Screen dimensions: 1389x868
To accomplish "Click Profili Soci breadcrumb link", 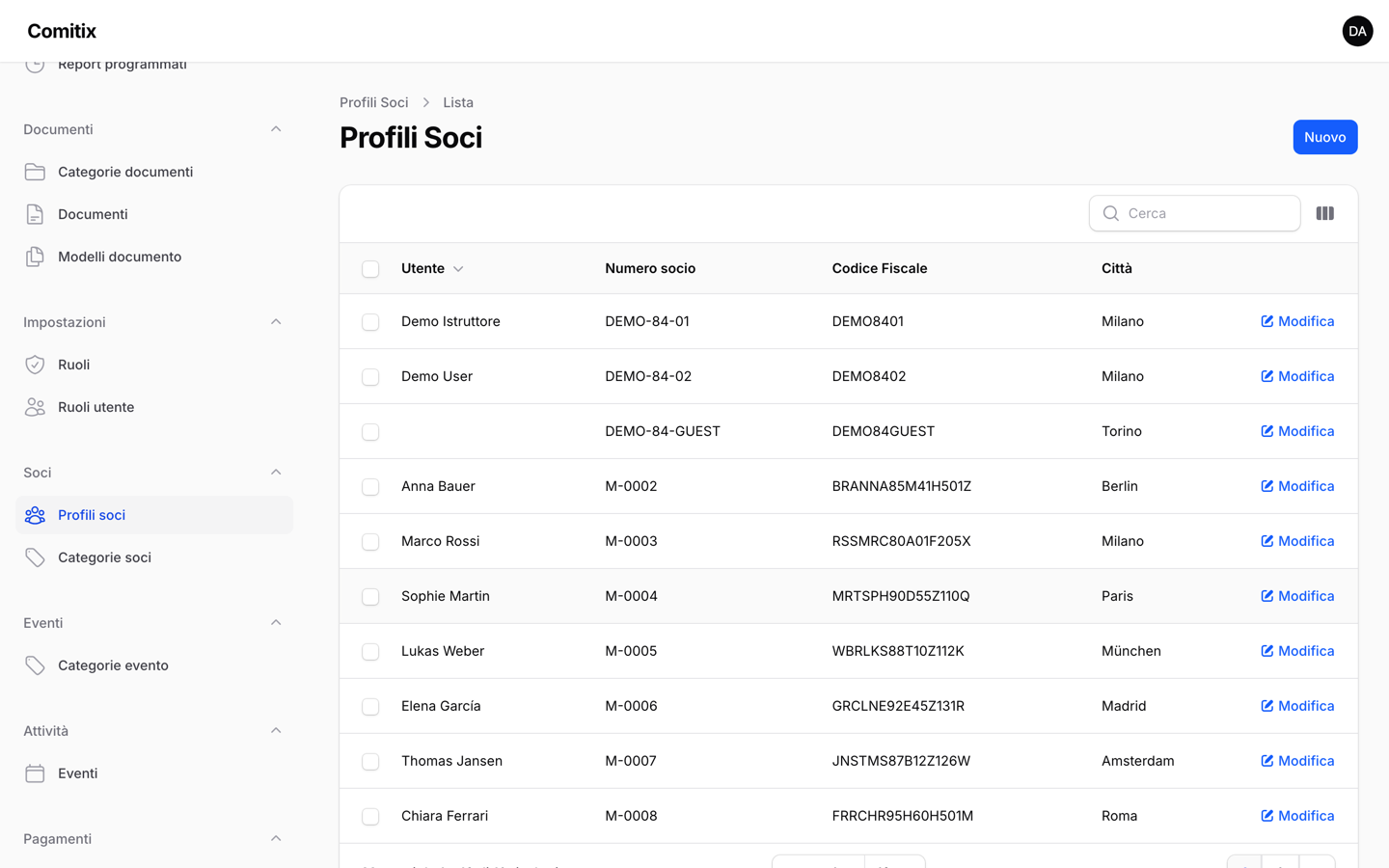I will [x=373, y=102].
